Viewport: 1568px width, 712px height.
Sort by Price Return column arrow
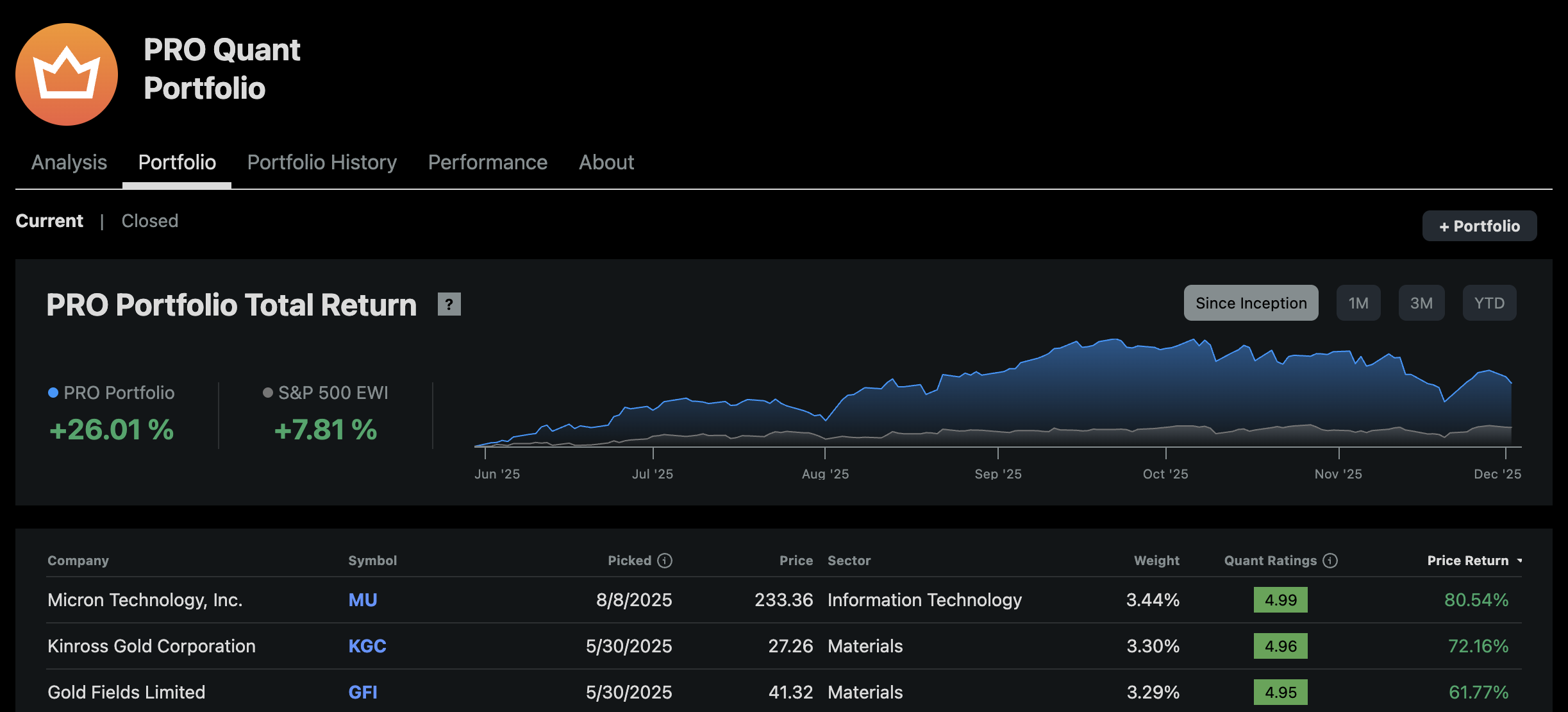[x=1519, y=561]
